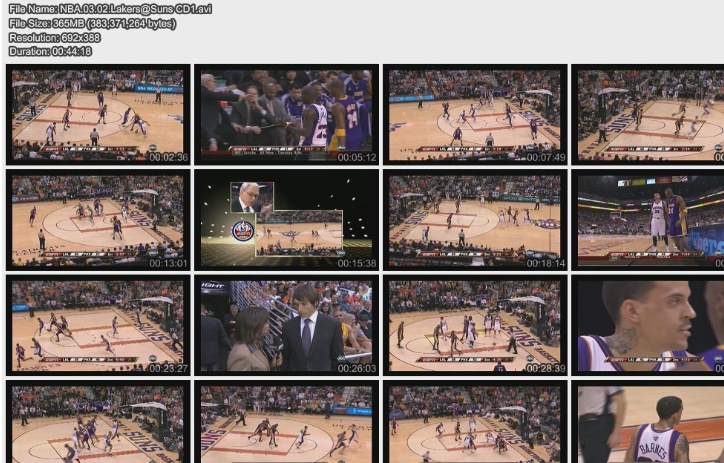This screenshot has width=724, height=463.
Task: Click the thumbnail at 00:18:14
Action: pos(475,221)
